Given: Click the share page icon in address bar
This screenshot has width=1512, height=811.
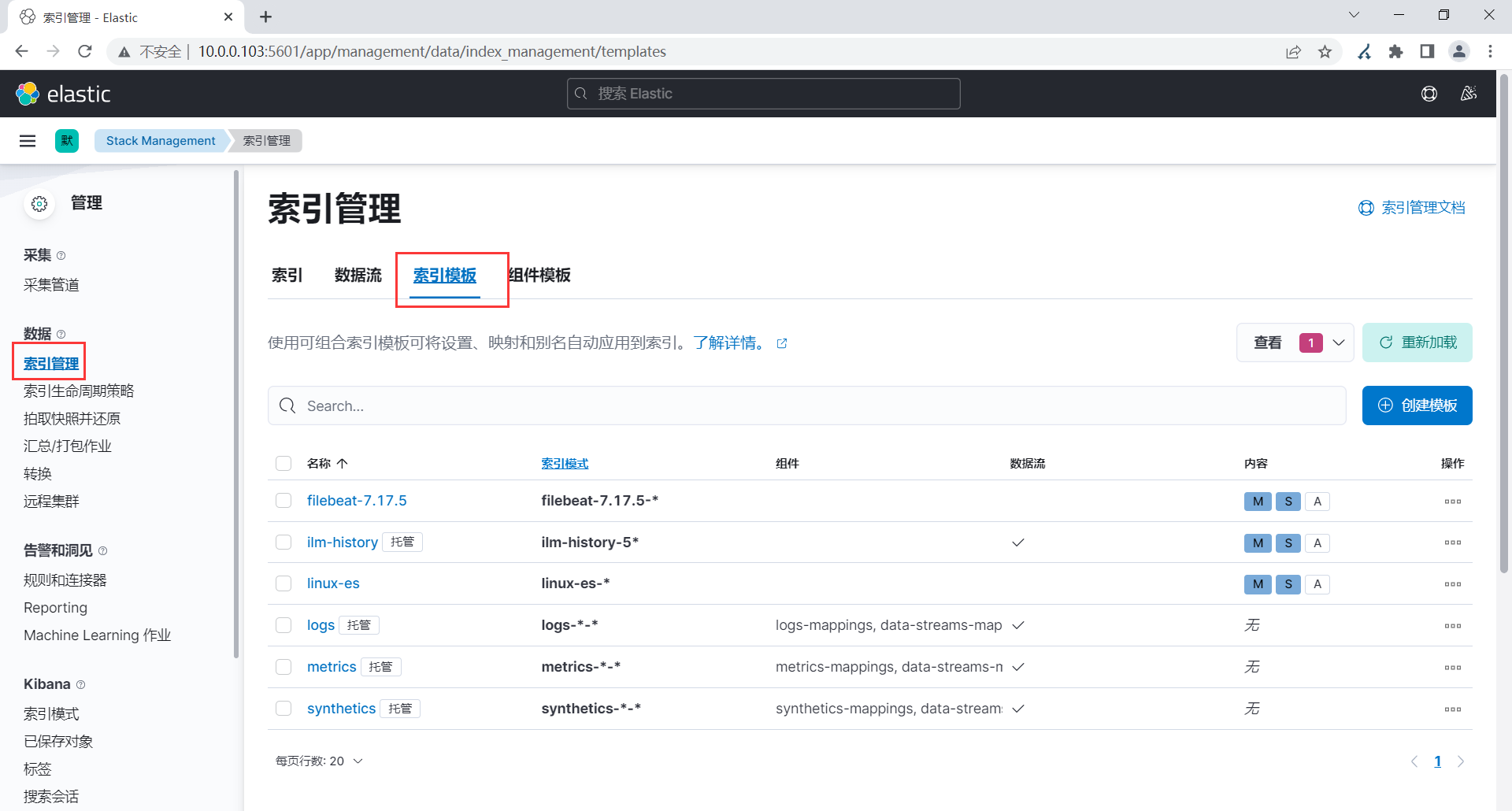Looking at the screenshot, I should 1293,51.
